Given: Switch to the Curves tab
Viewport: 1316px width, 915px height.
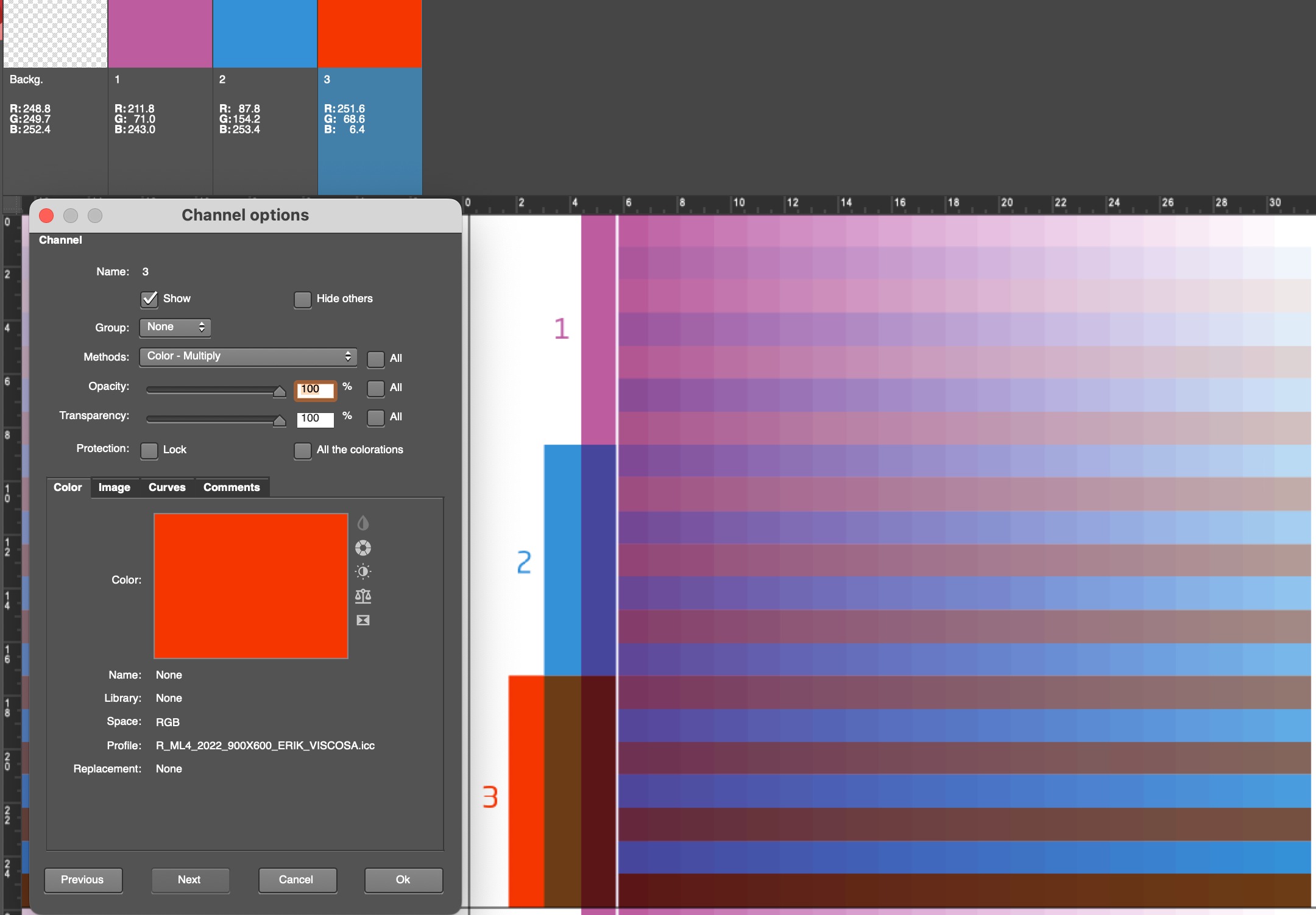Looking at the screenshot, I should [x=167, y=487].
